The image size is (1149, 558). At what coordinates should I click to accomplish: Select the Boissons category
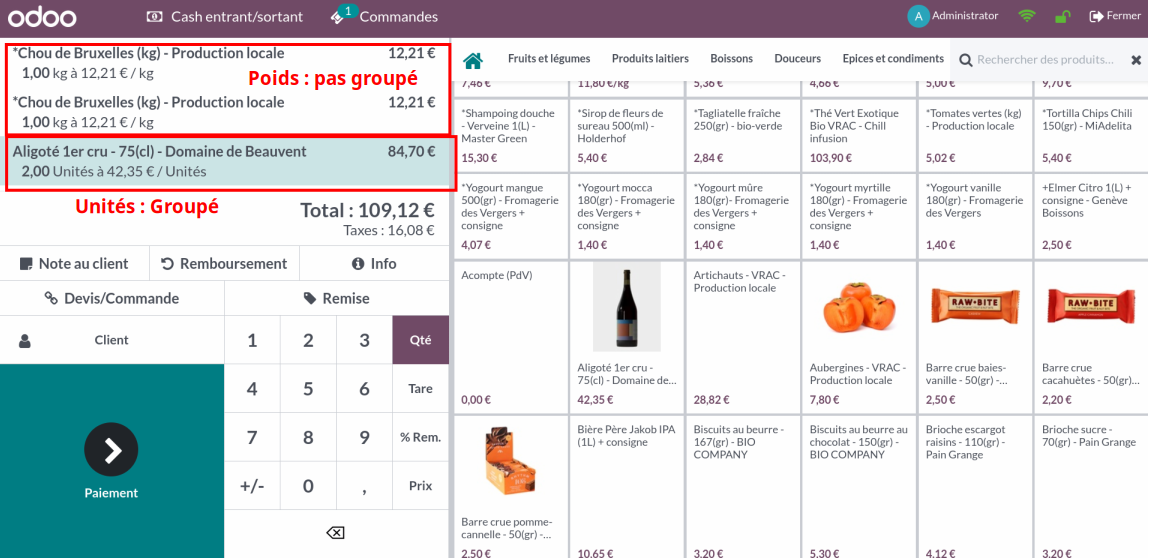731,59
